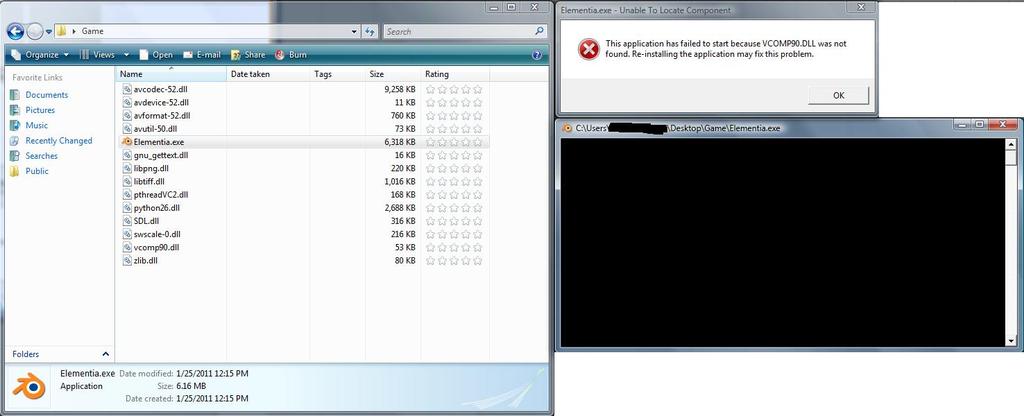1024x416 pixels.
Task: Select the pthreadVC2.dll file icon
Action: pyautogui.click(x=127, y=195)
